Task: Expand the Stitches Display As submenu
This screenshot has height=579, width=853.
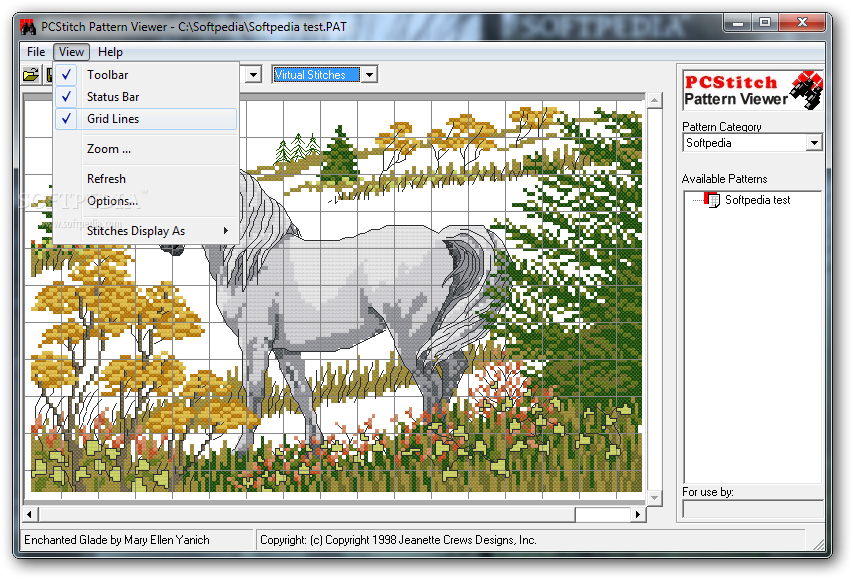Action: (146, 231)
